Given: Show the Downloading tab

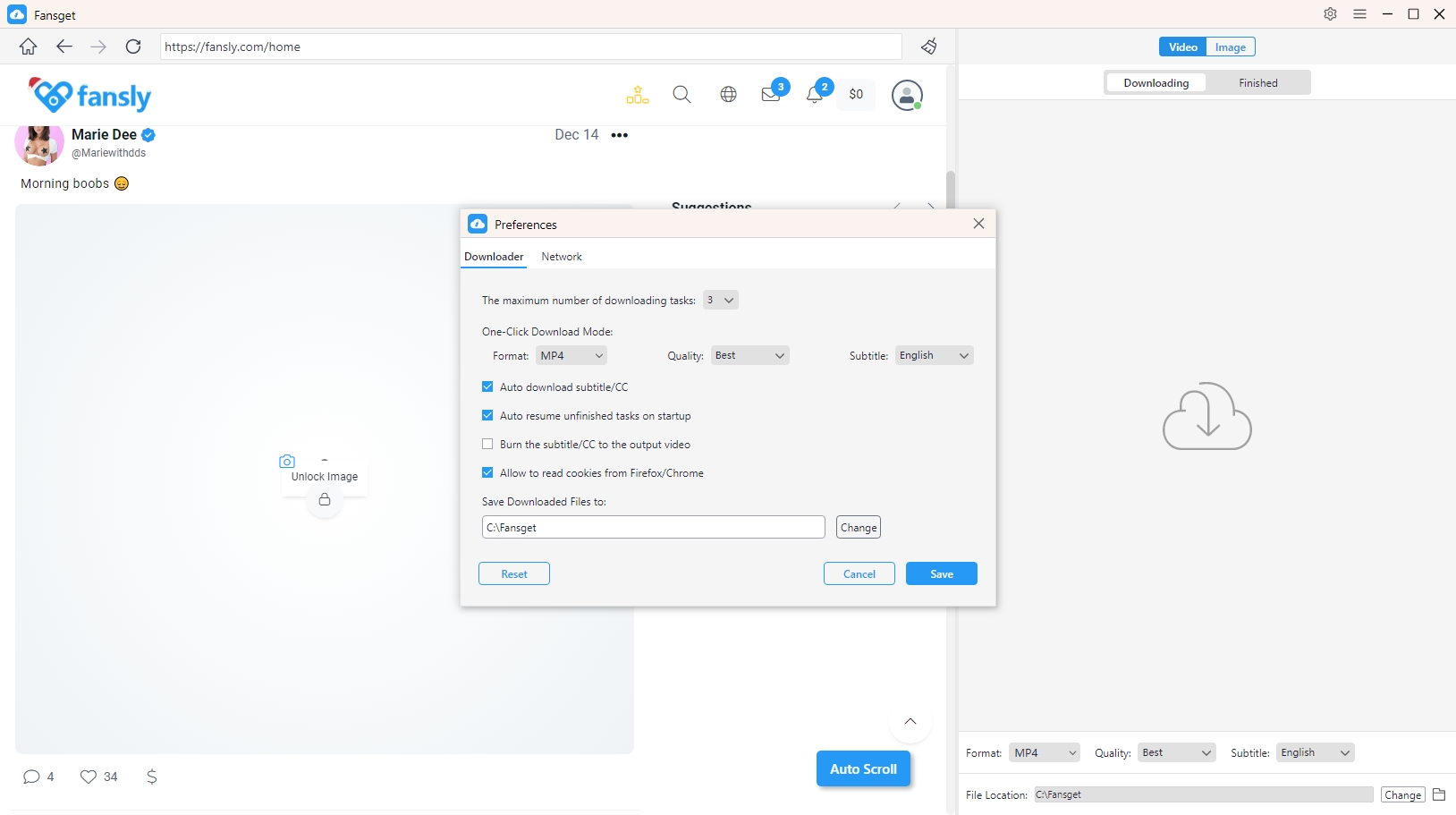Looking at the screenshot, I should 1156,83.
